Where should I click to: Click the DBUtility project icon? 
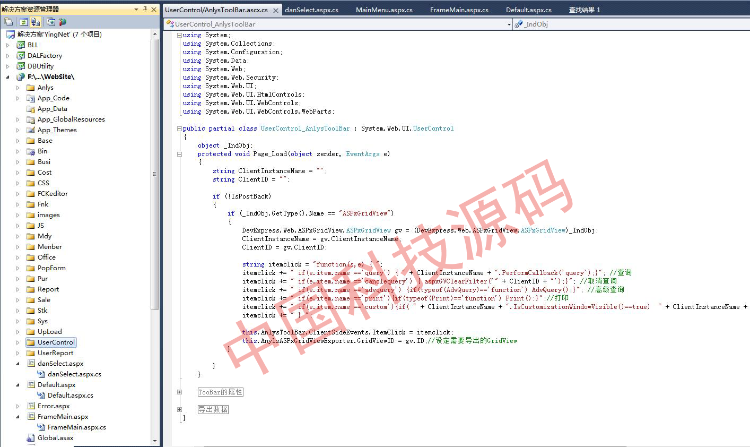tap(21, 66)
